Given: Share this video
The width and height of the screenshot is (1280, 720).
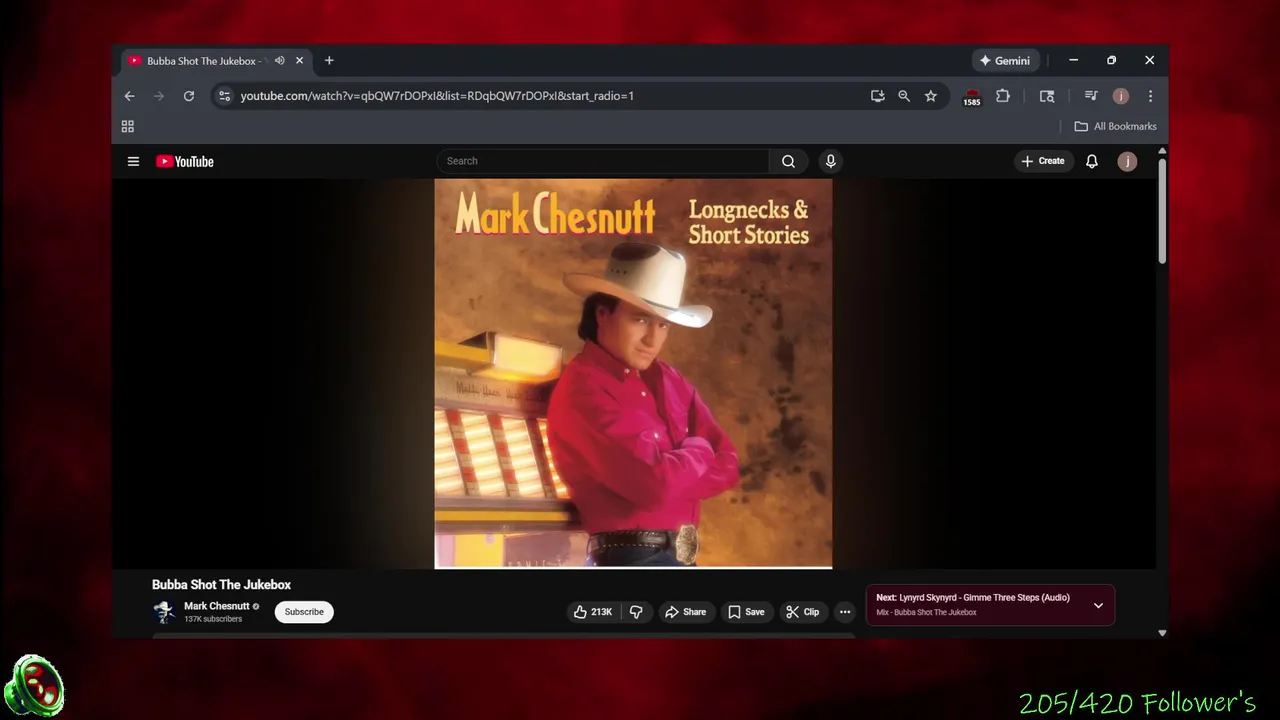Looking at the screenshot, I should click(x=686, y=612).
